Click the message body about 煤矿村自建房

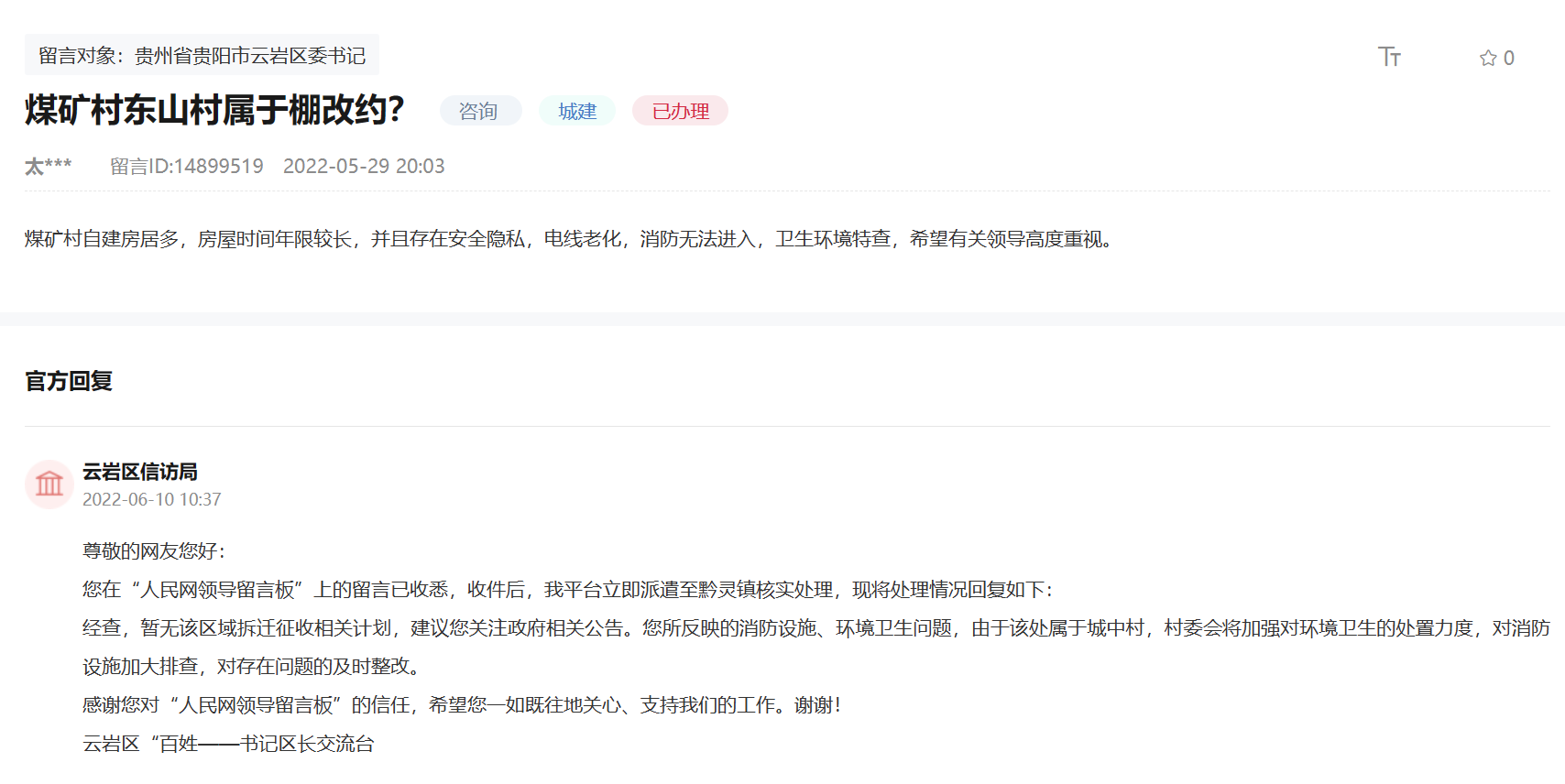pos(568,239)
